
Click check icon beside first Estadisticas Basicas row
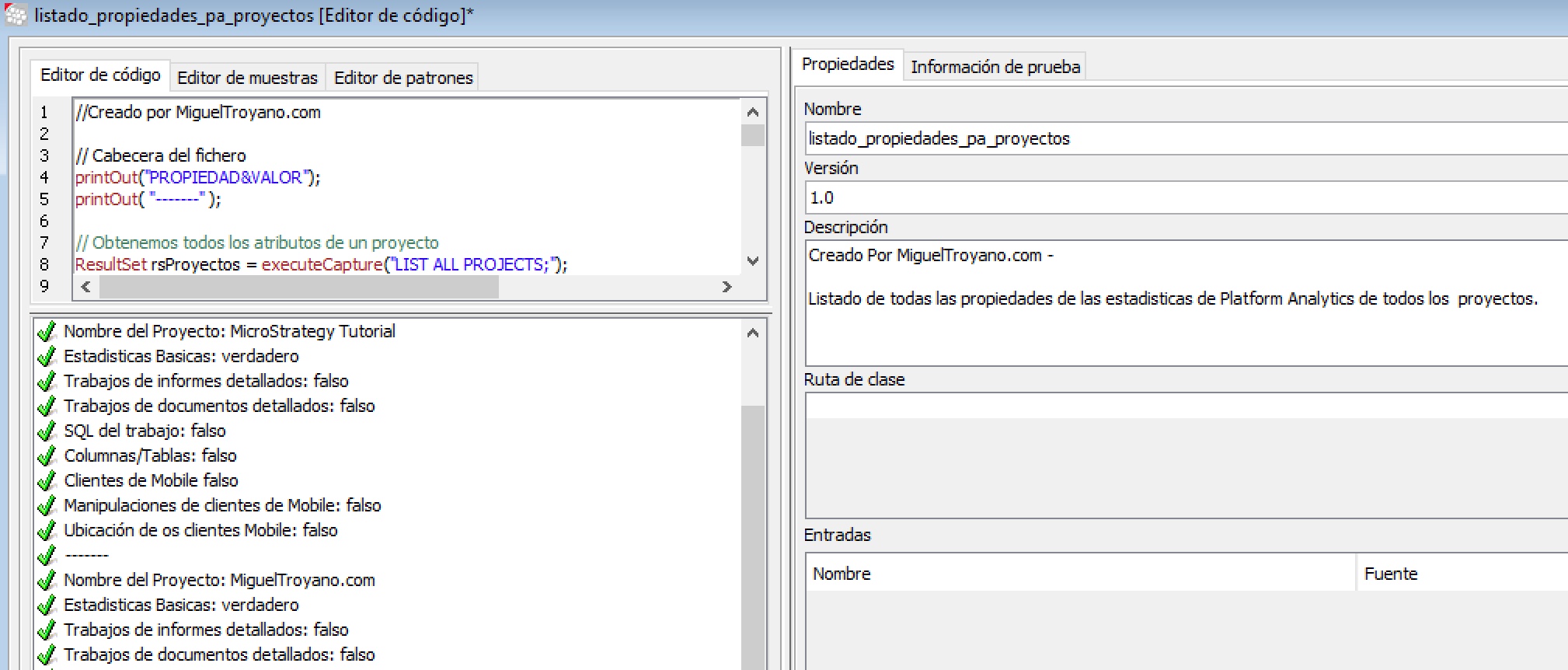(x=47, y=356)
